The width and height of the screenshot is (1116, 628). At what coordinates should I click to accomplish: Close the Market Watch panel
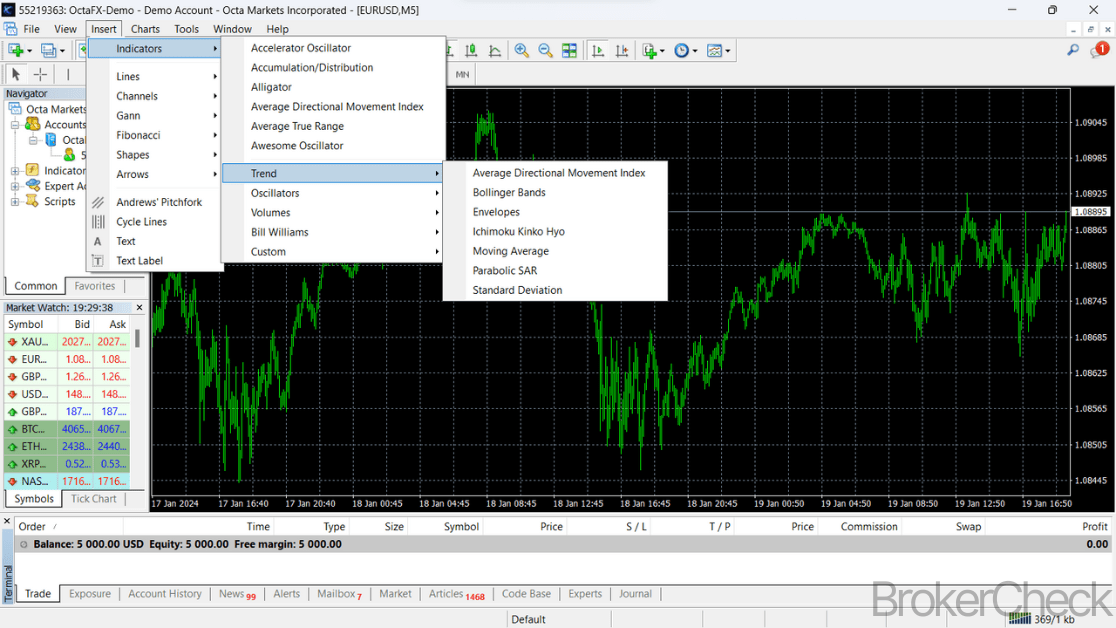pos(140,308)
